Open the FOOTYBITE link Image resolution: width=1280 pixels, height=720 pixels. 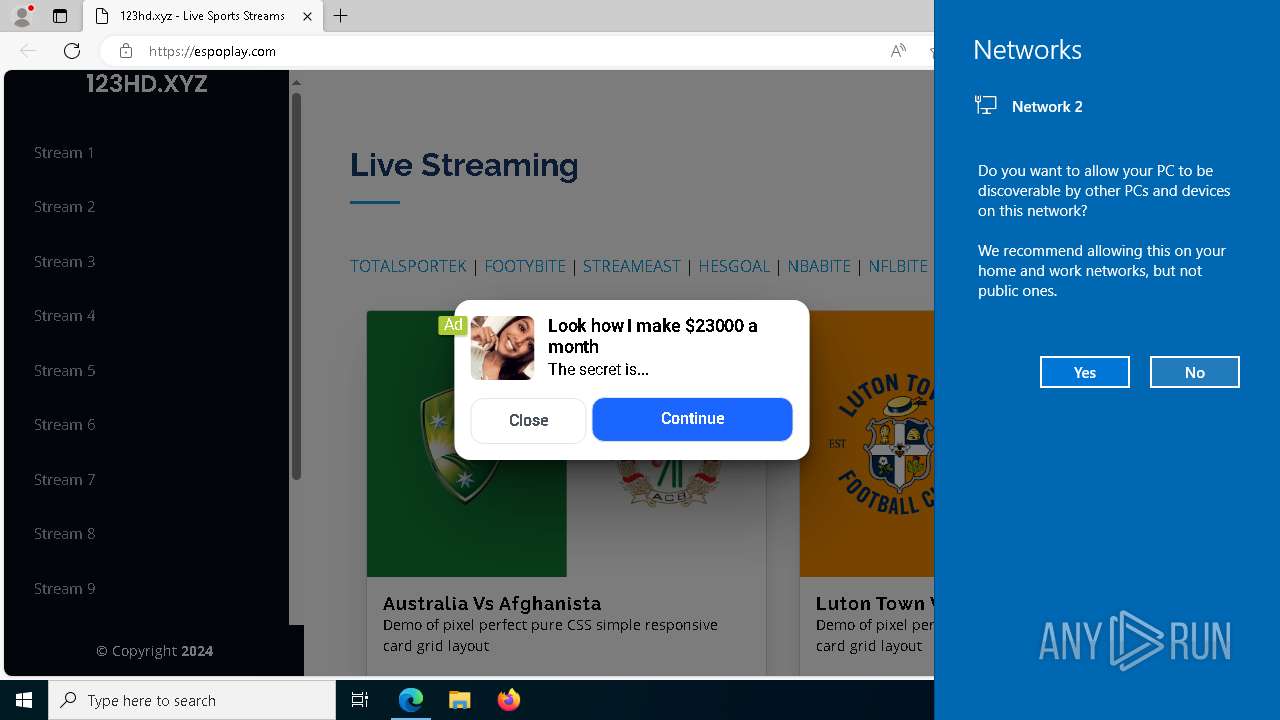(x=525, y=266)
